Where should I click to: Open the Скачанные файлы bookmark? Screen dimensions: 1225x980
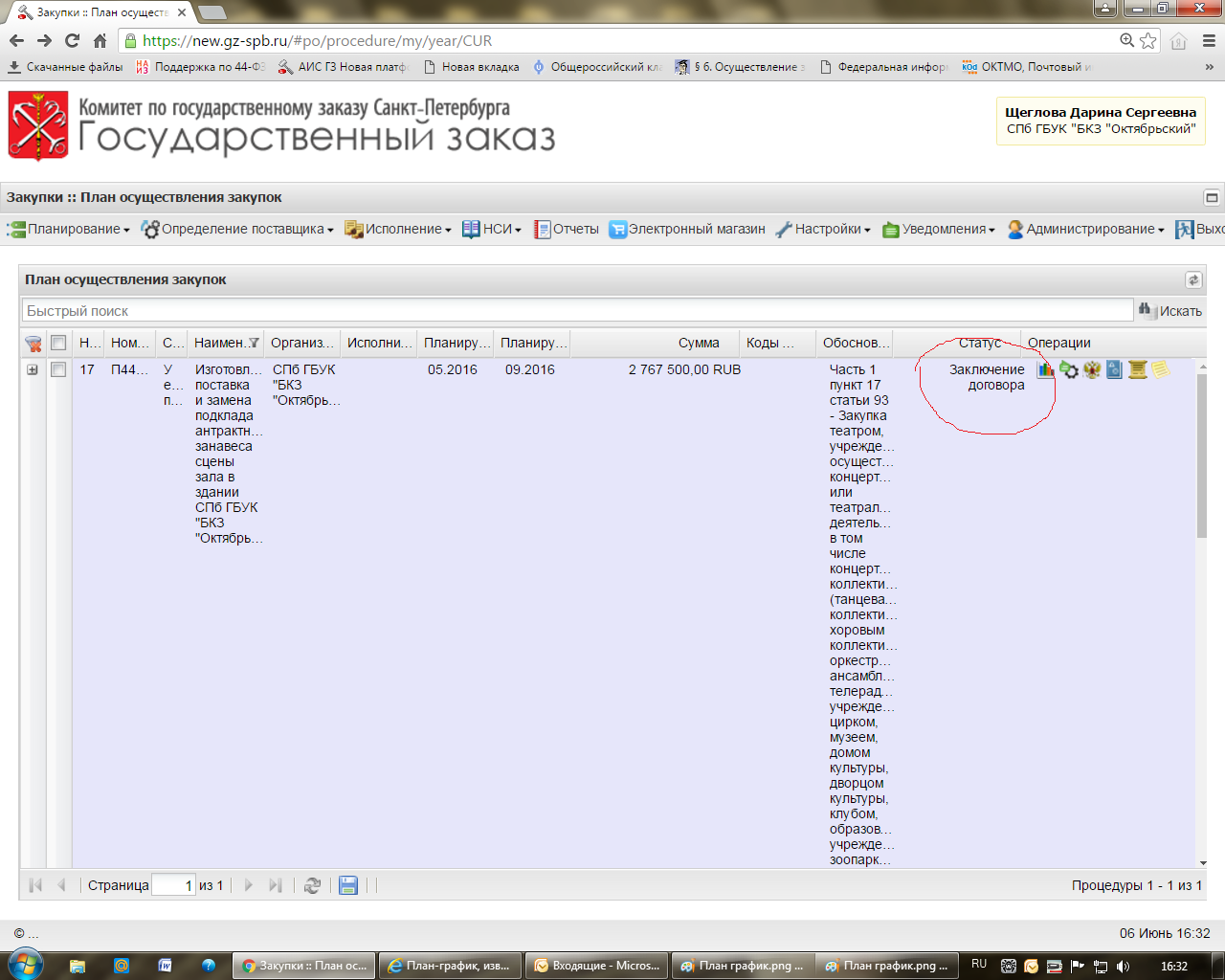[x=65, y=67]
